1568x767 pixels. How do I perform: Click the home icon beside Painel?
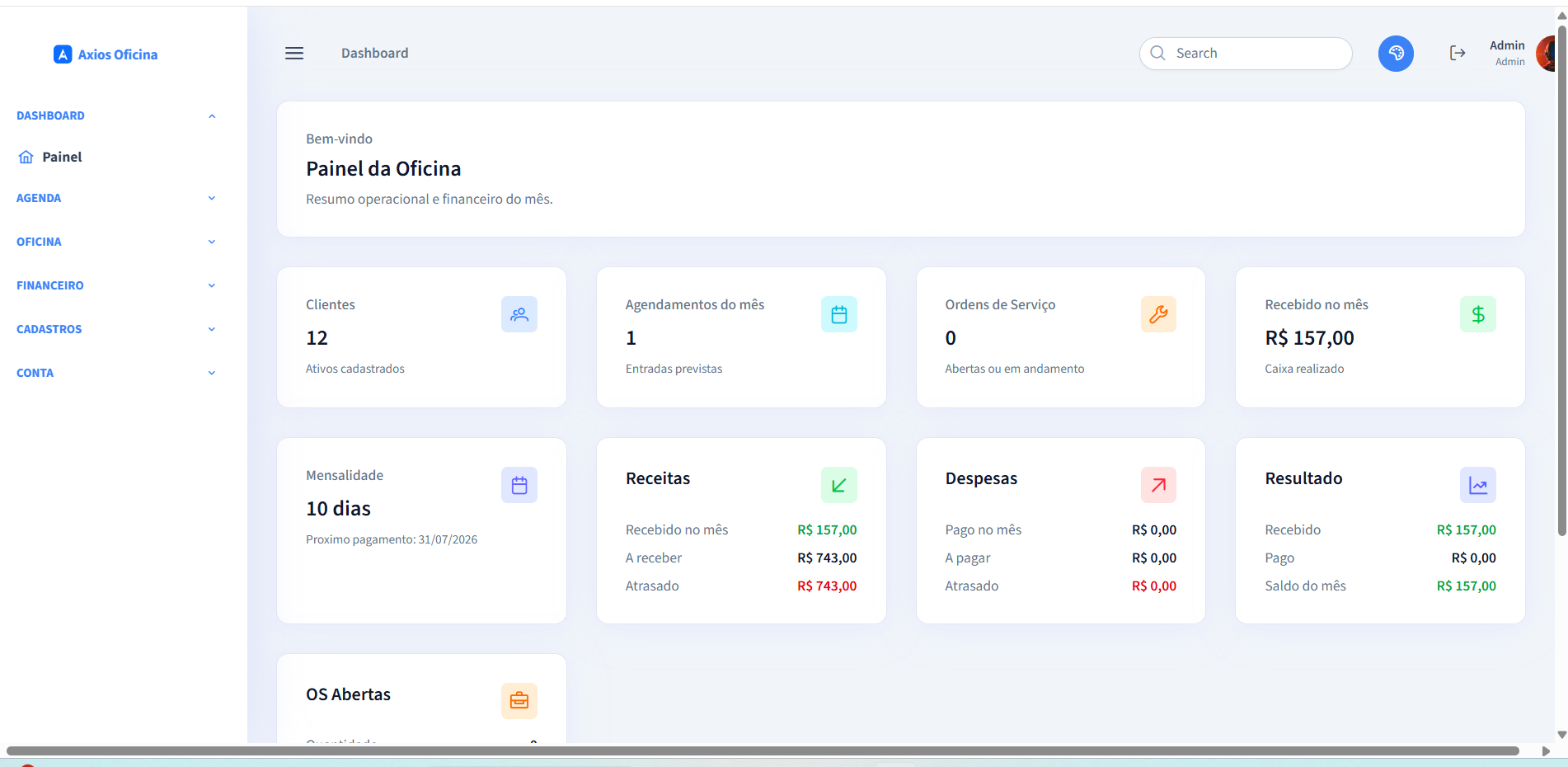(26, 157)
